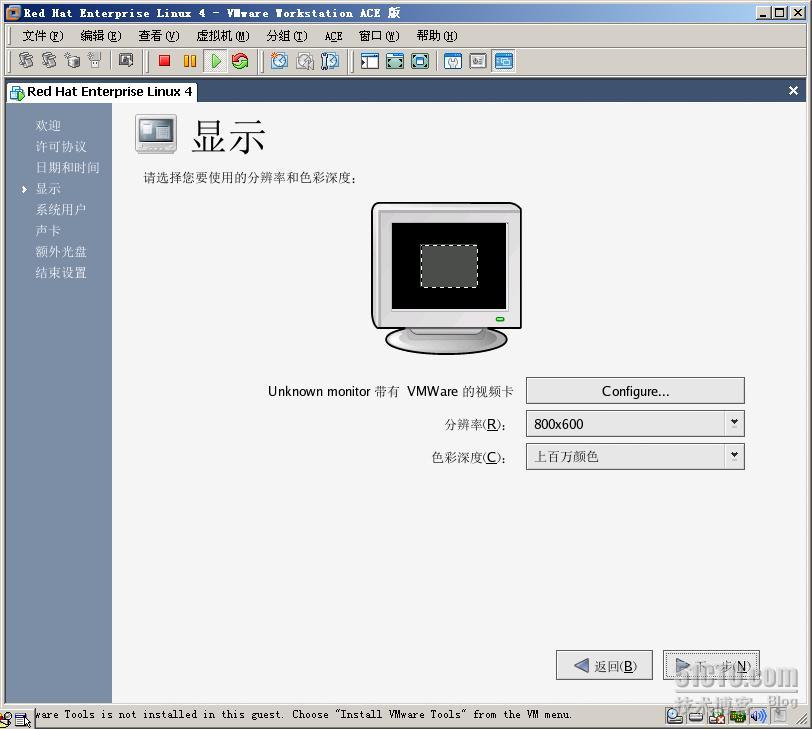Click the hard disk device status icon
This screenshot has height=729, width=812.
pos(696,717)
